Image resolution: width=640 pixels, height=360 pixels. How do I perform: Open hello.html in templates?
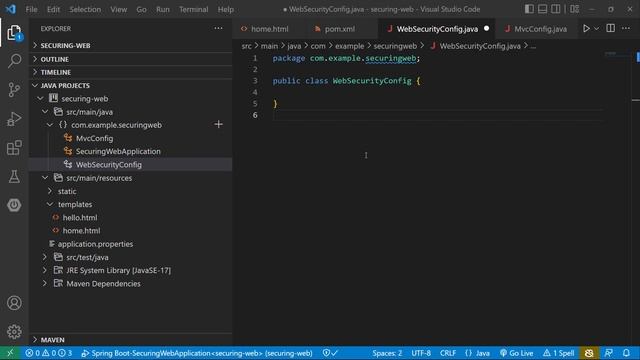pos(80,218)
